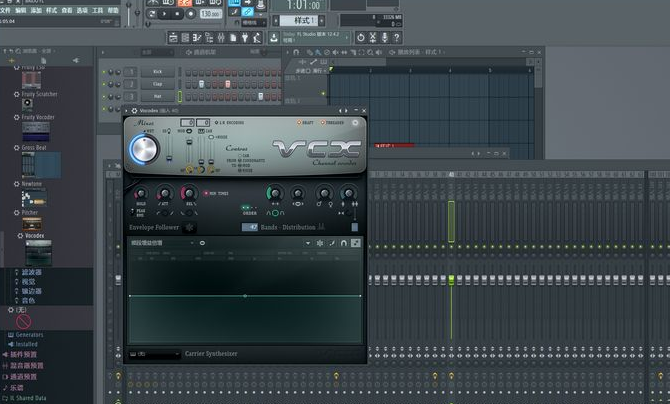Viewport: 670px width, 404px height.
Task: Click the Playlist magnet snap icon
Action: click(x=296, y=52)
